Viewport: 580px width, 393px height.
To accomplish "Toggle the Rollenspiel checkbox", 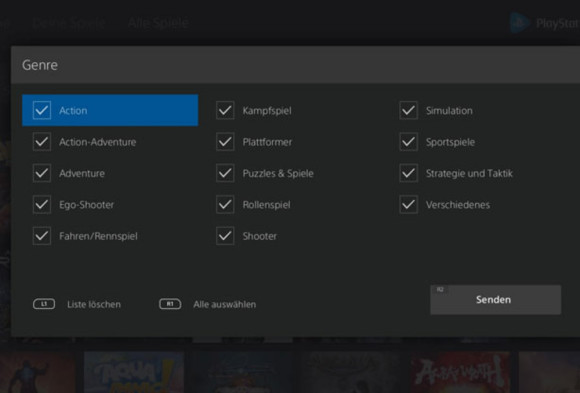I will 225,205.
